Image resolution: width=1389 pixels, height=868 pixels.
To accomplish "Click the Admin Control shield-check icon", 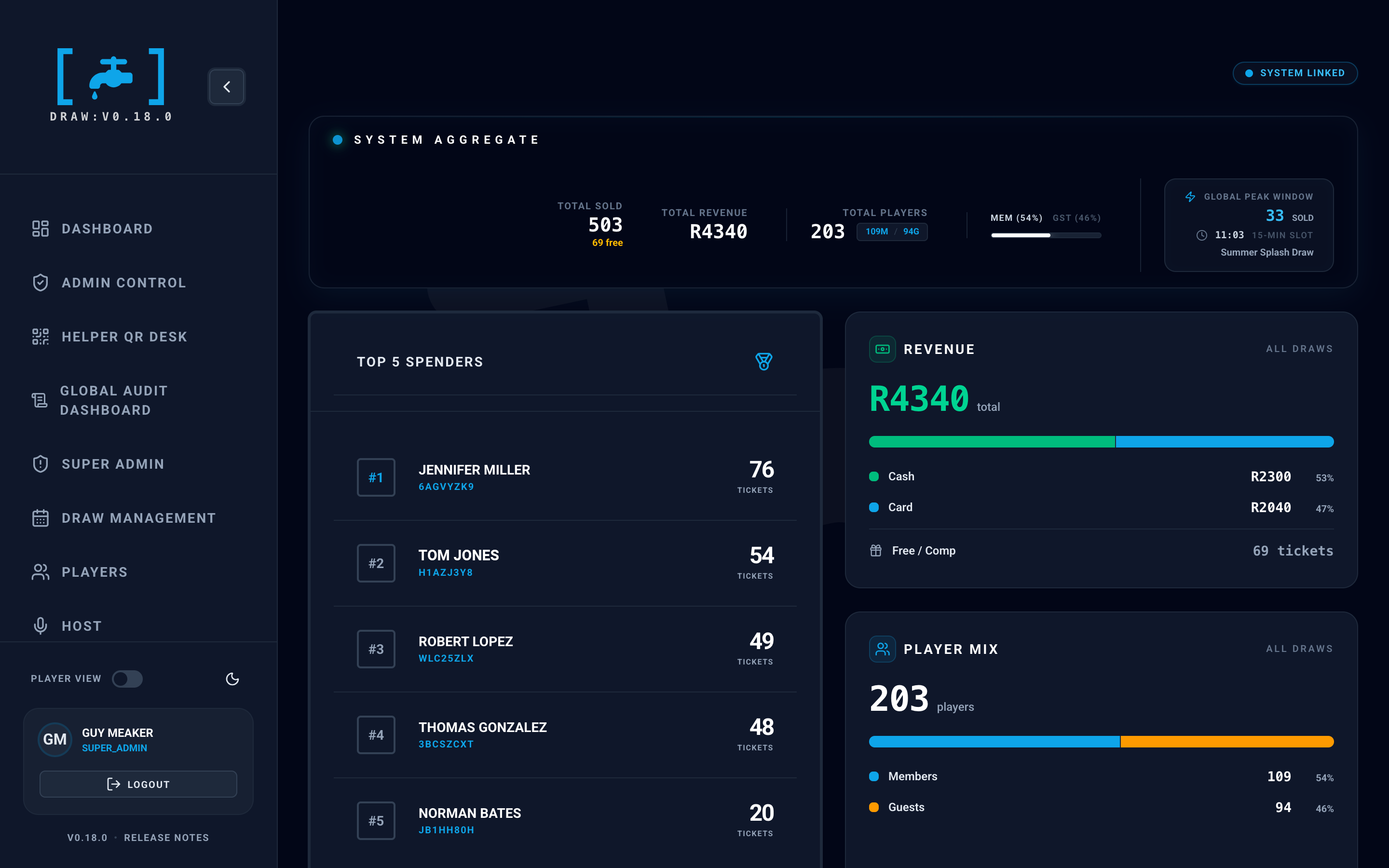I will 40,283.
